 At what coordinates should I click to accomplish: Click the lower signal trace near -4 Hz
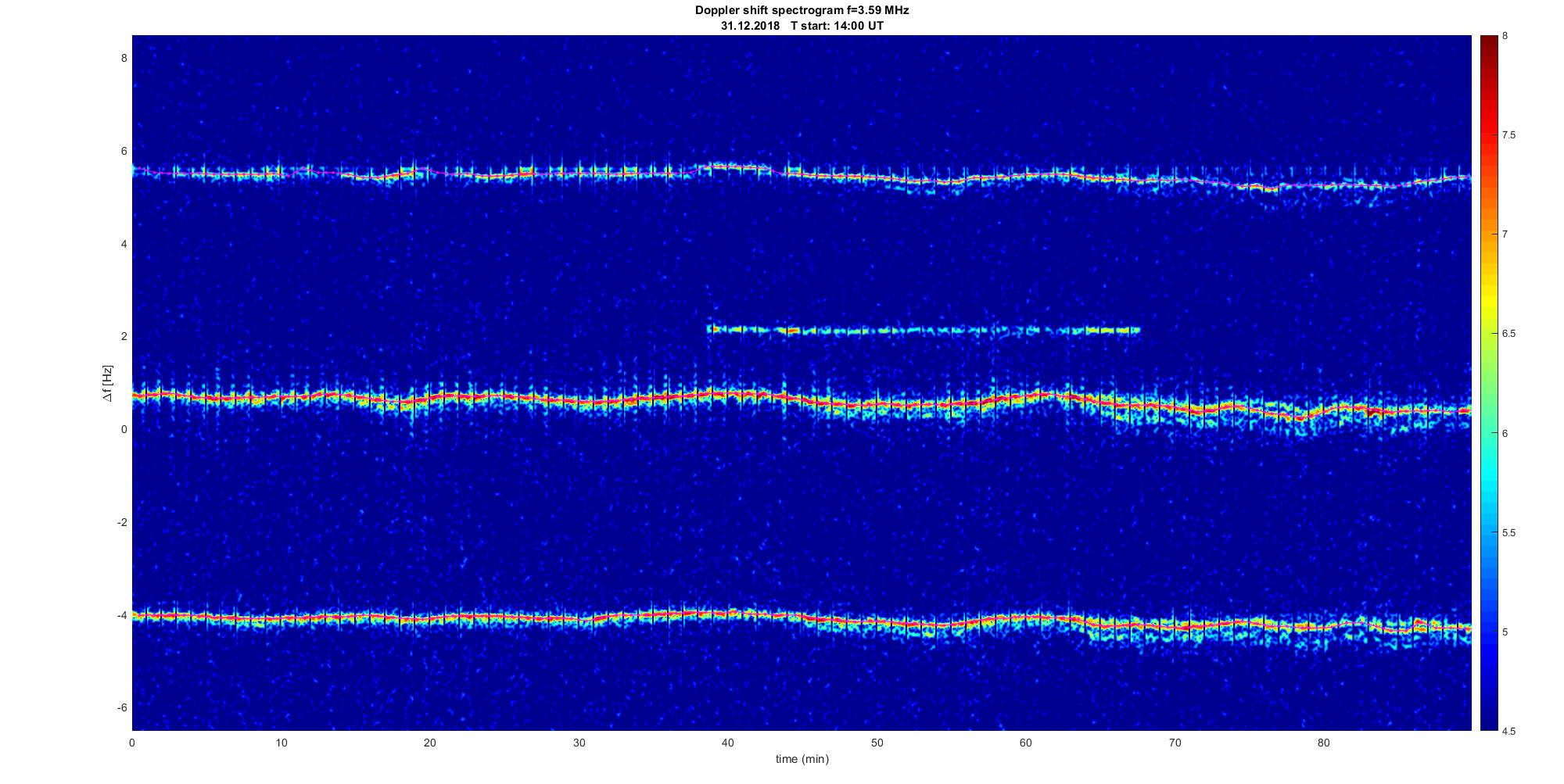[x=802, y=621]
